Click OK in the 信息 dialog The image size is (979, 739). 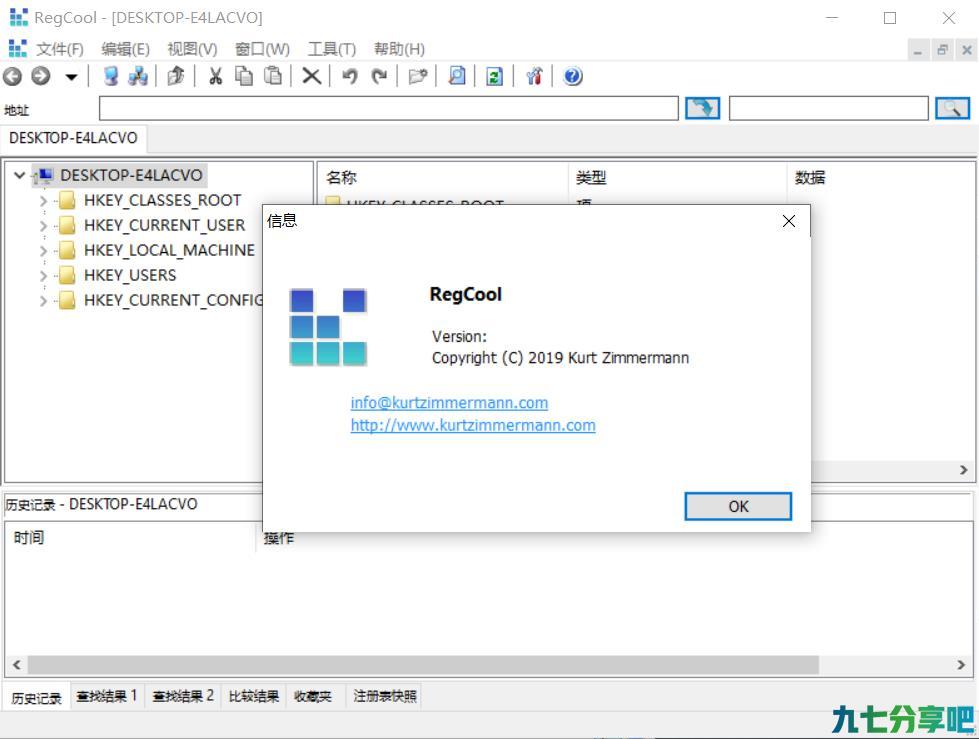738,506
